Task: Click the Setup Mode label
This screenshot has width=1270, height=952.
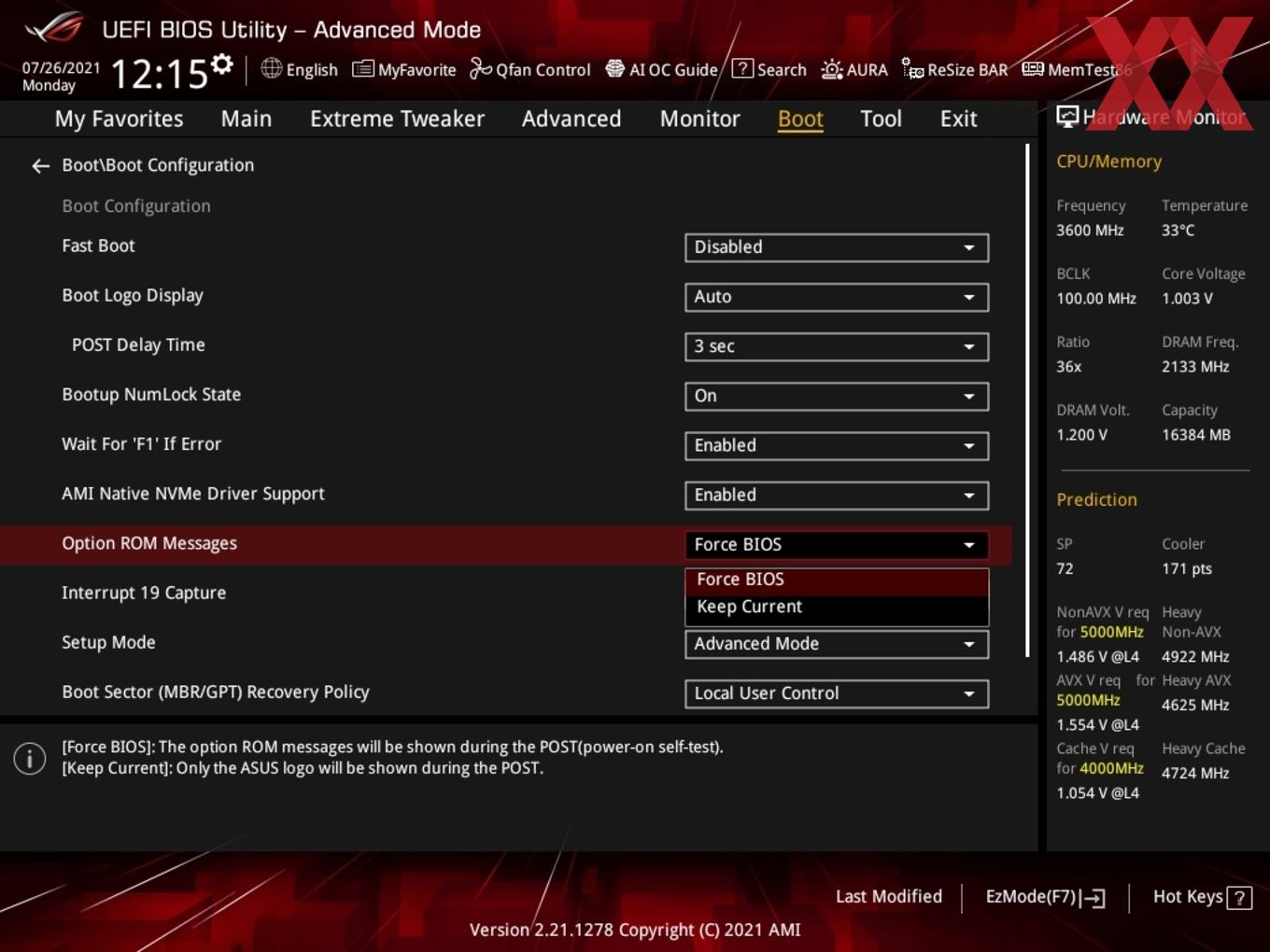Action: pos(108,642)
